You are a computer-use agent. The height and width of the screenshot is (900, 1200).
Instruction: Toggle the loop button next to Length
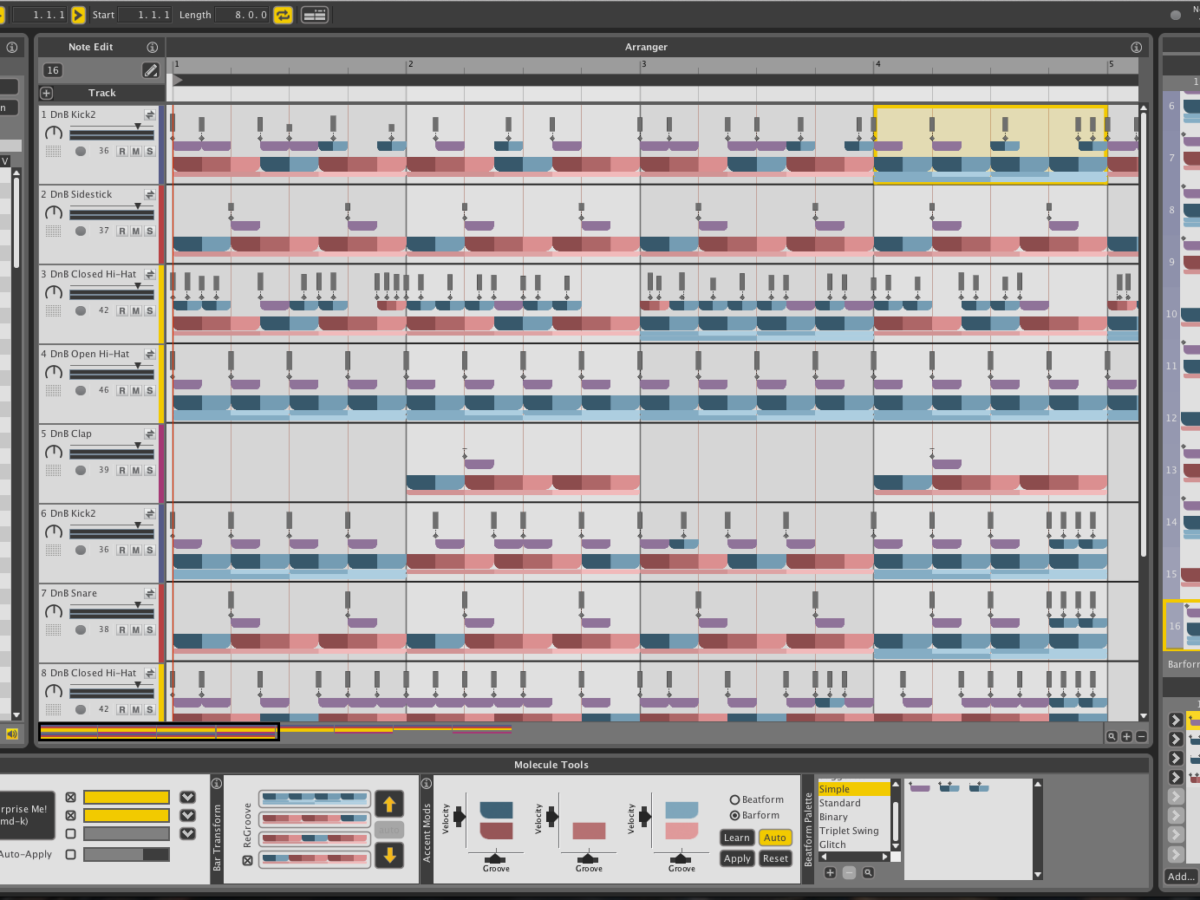(283, 15)
